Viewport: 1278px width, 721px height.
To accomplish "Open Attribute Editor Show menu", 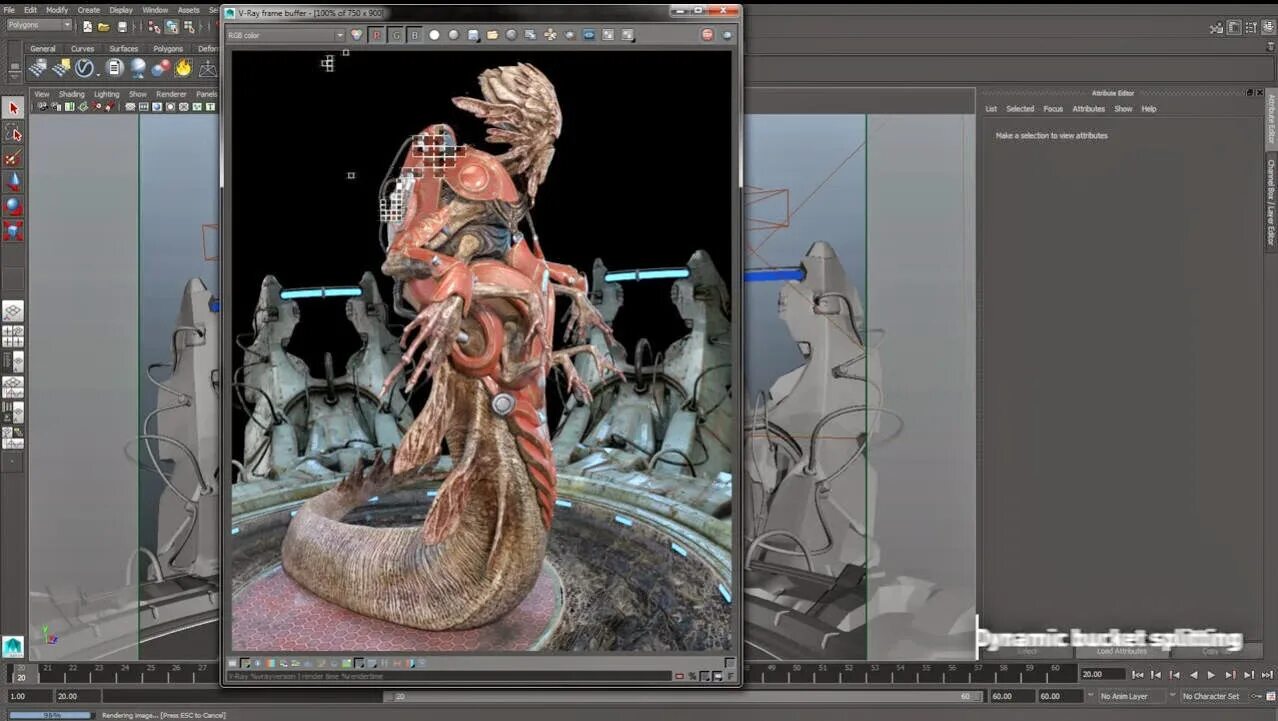I will pos(1123,109).
